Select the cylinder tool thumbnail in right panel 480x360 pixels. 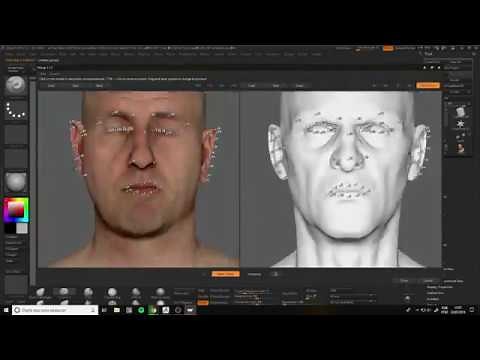coord(460,111)
